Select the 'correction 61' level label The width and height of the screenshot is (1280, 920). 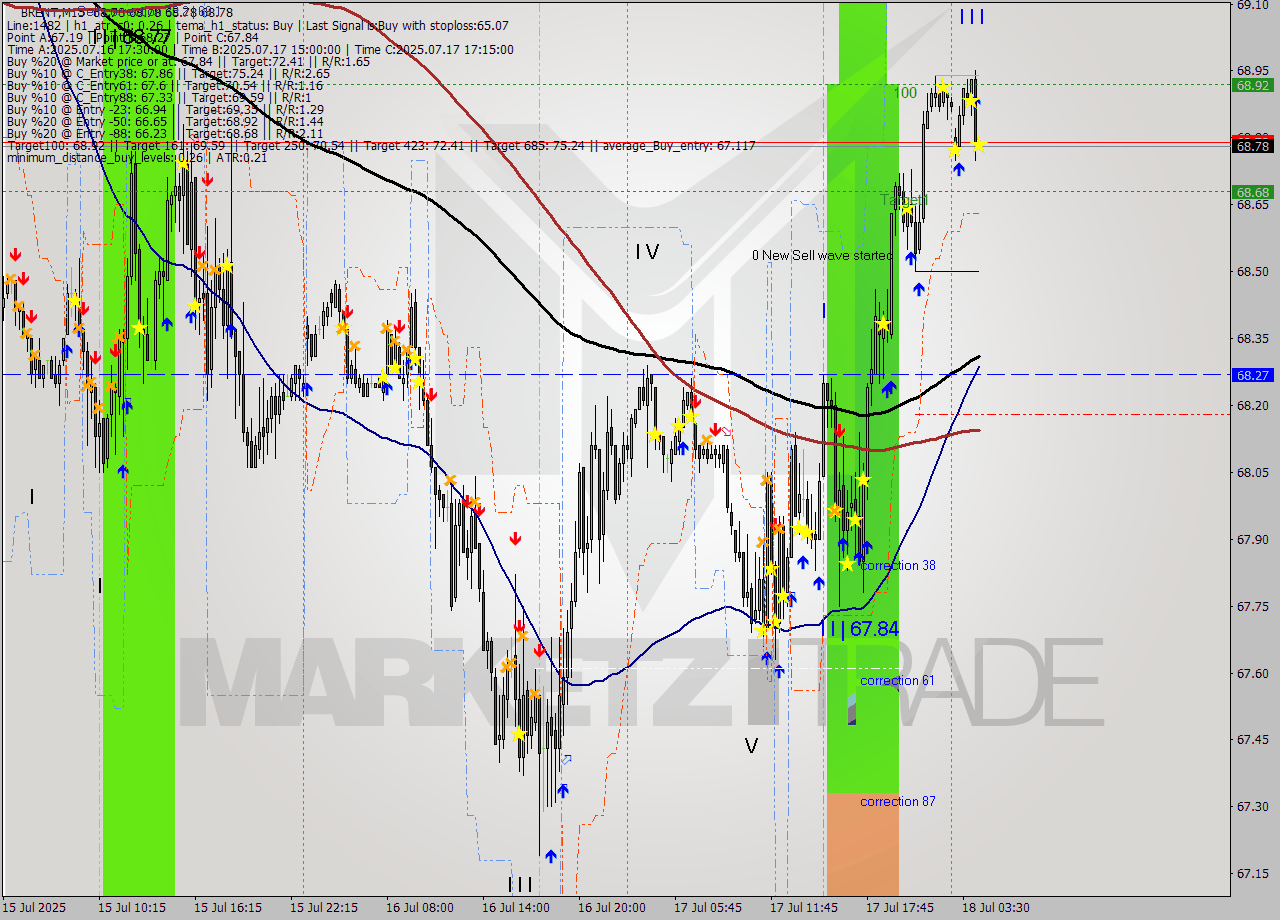click(897, 681)
